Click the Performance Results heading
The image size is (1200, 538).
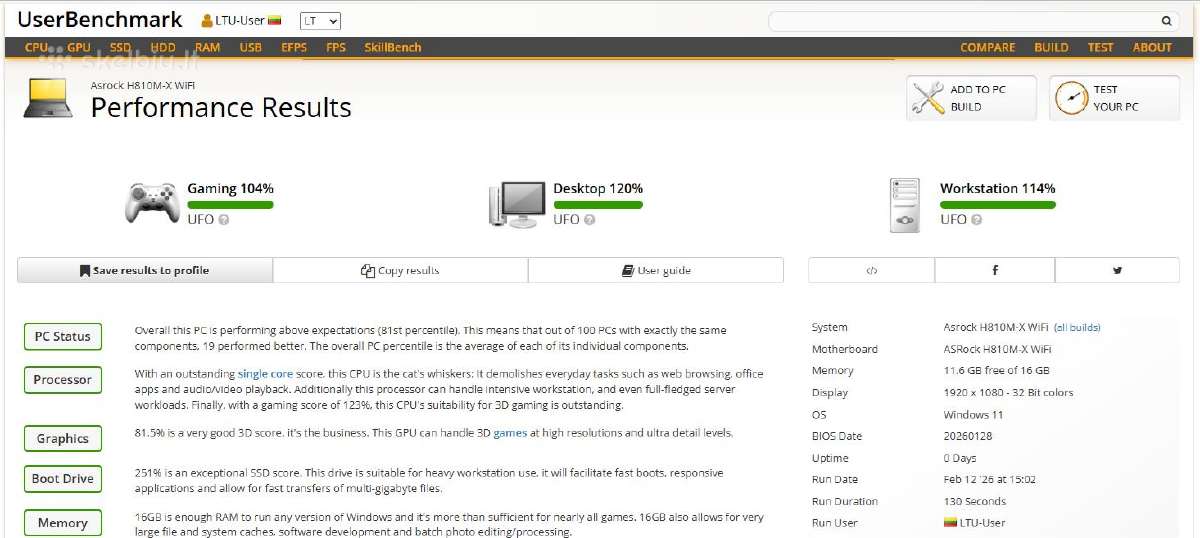221,107
